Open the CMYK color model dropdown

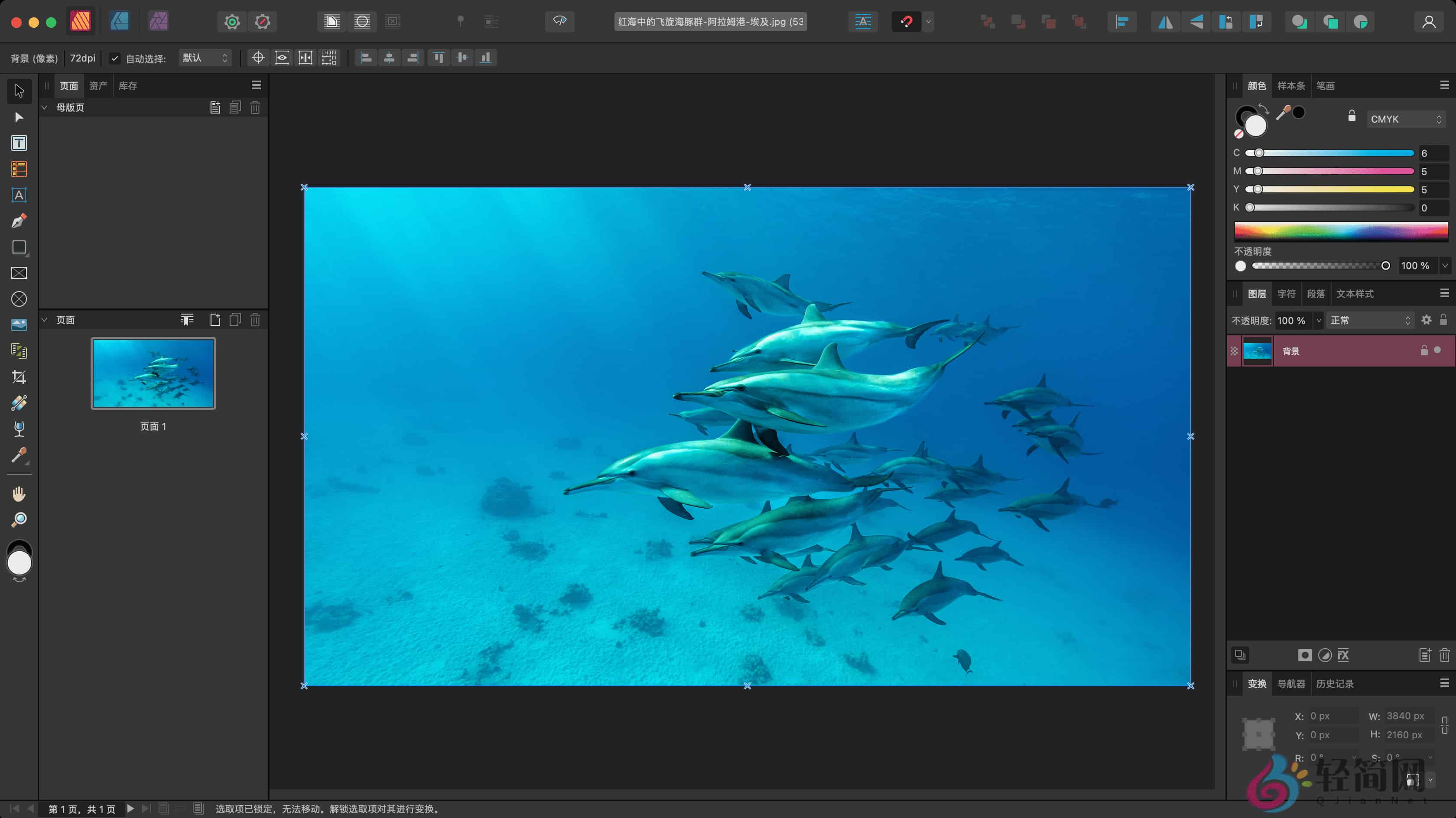pyautogui.click(x=1406, y=119)
